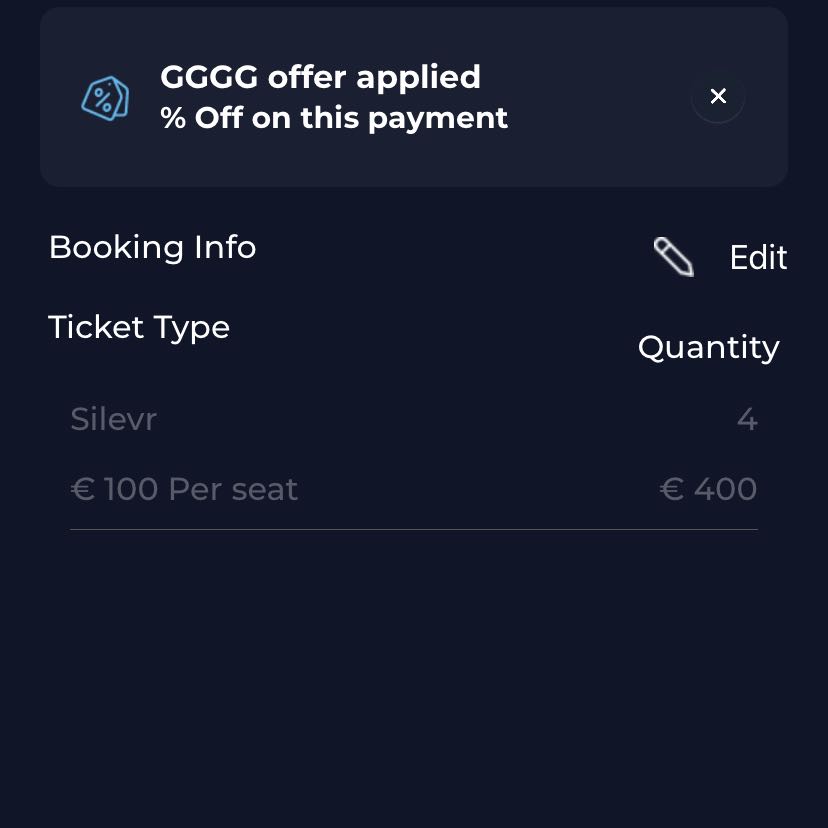Screen dimensions: 828x828
Task: Select the 'GGGG offer applied' title
Action: pyautogui.click(x=320, y=77)
